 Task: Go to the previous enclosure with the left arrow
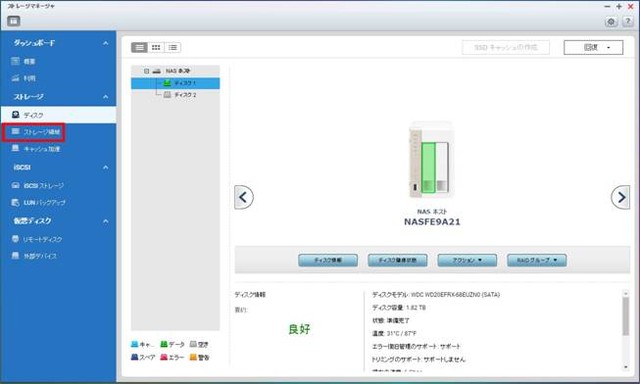(244, 197)
